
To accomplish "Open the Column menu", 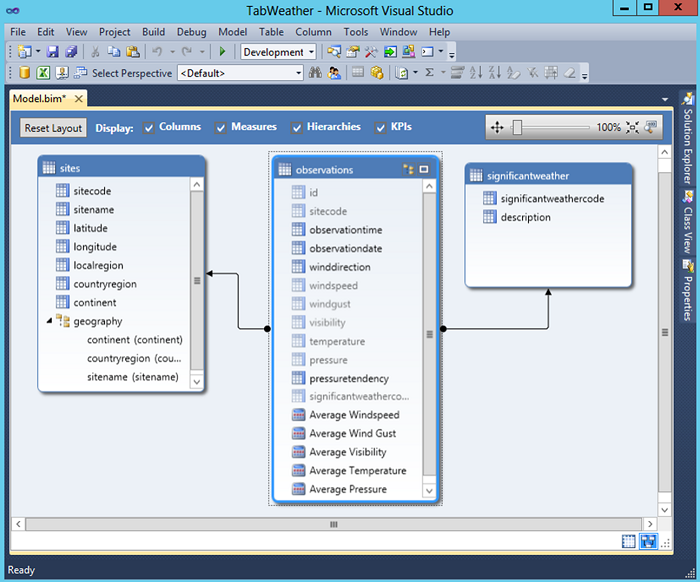I will (x=313, y=32).
